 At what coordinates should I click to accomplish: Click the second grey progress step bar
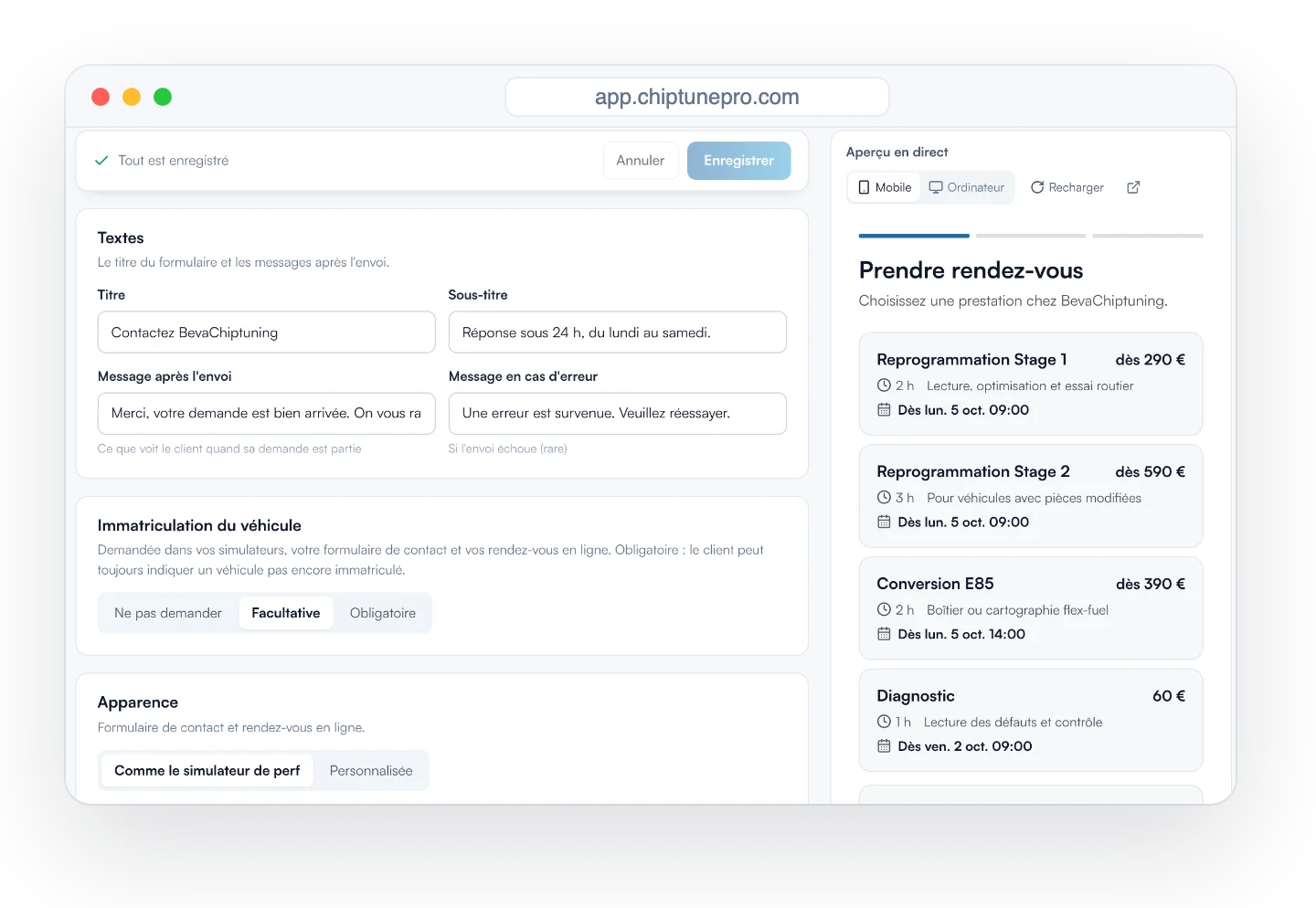point(1031,236)
